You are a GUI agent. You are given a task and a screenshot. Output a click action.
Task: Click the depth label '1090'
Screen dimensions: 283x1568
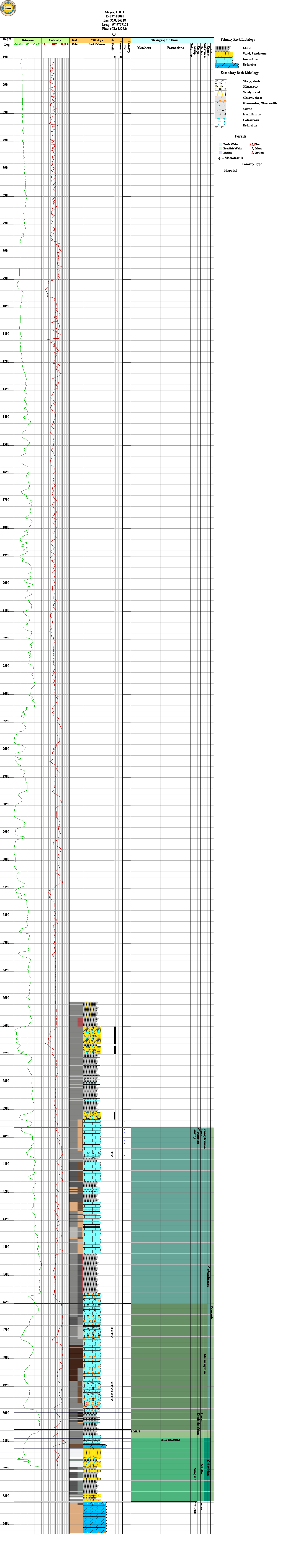click(x=6, y=306)
